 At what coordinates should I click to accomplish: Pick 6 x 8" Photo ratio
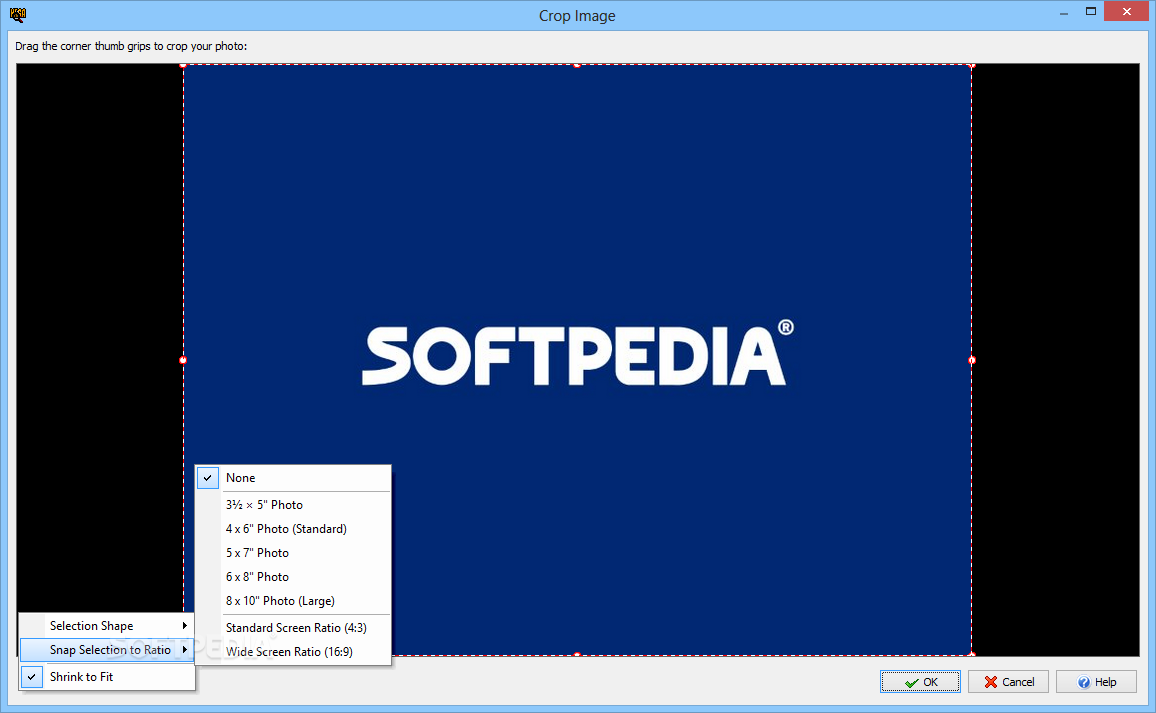(x=293, y=577)
